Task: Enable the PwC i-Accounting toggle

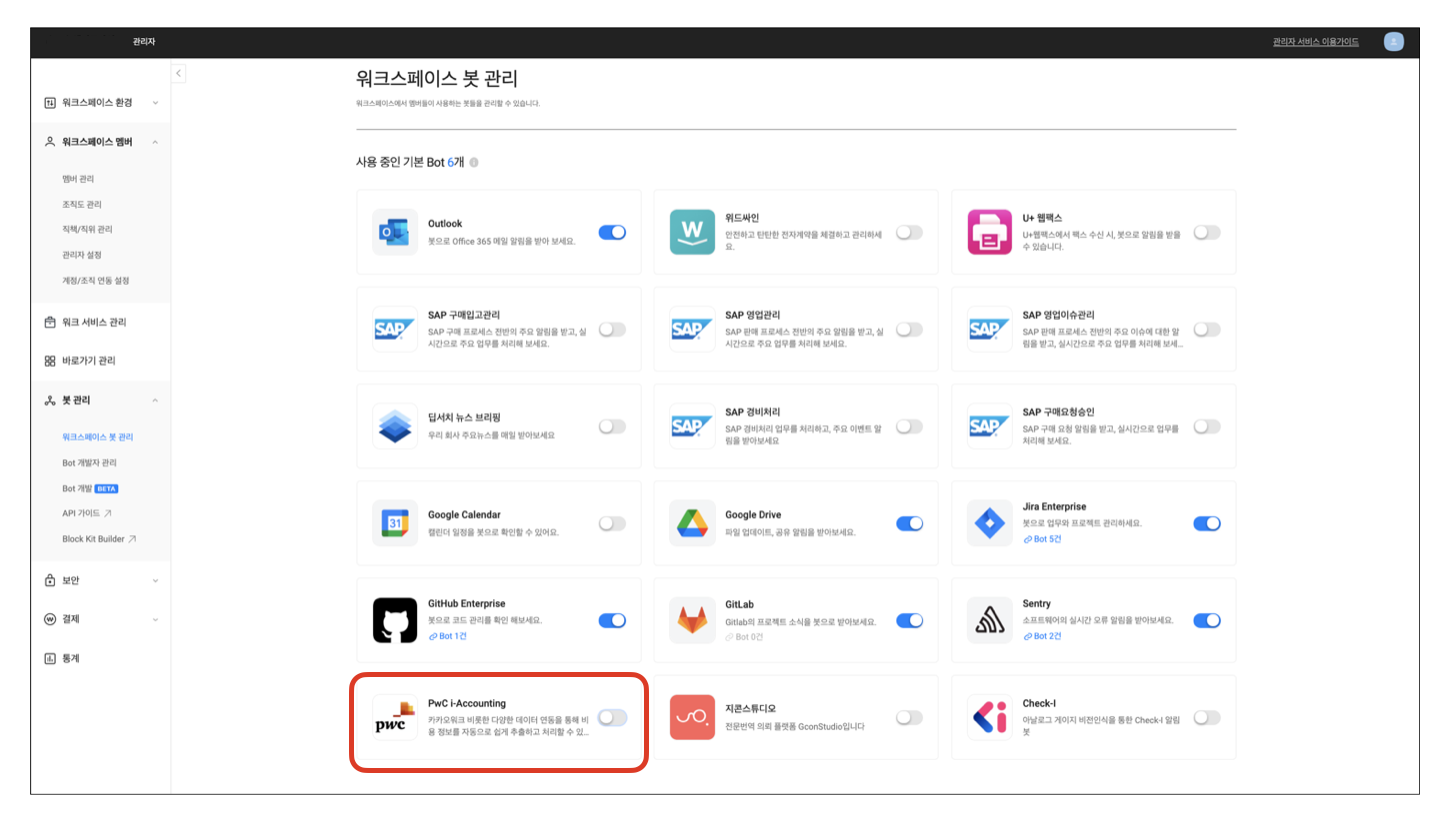Action: point(612,717)
